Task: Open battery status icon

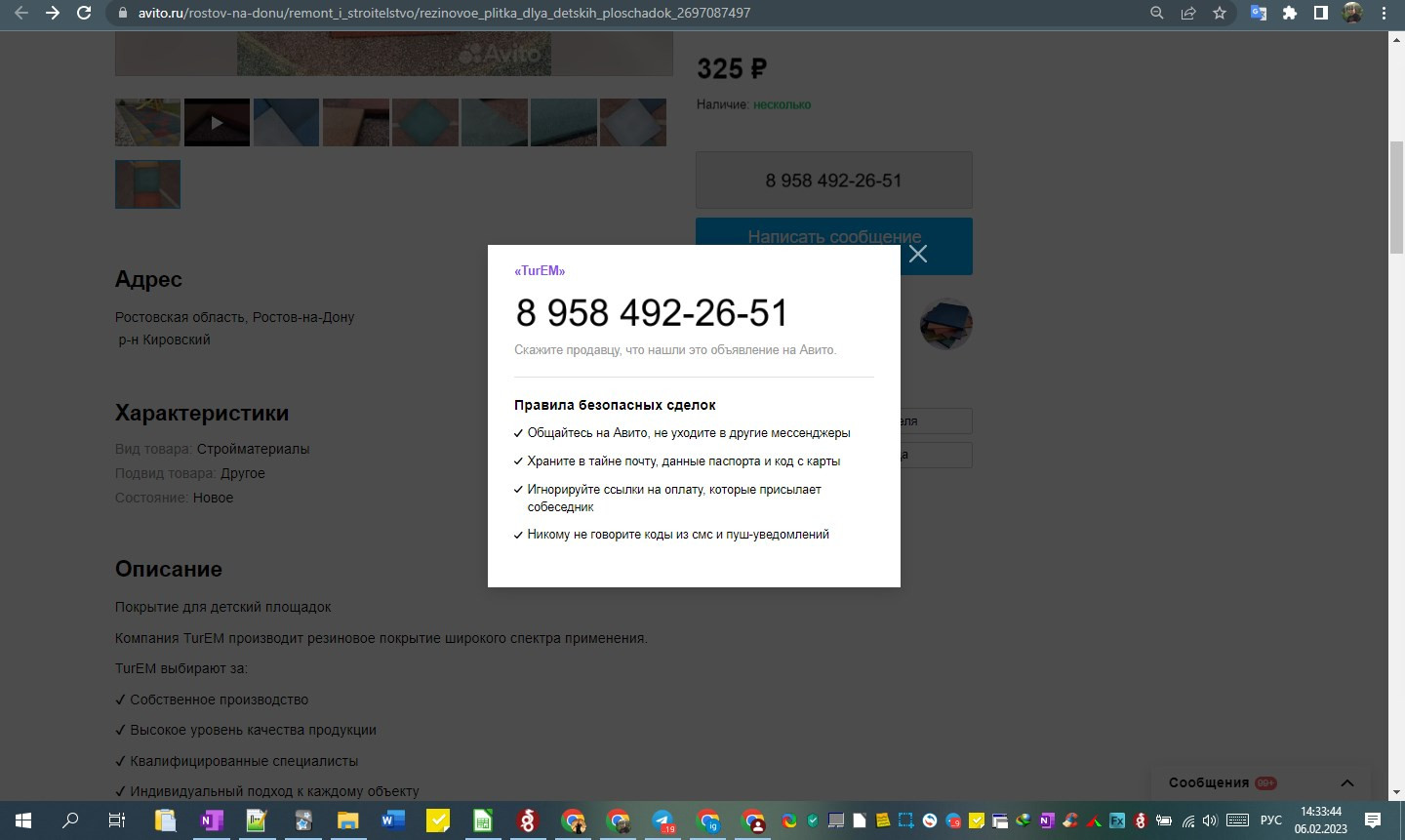Action: [x=1164, y=820]
